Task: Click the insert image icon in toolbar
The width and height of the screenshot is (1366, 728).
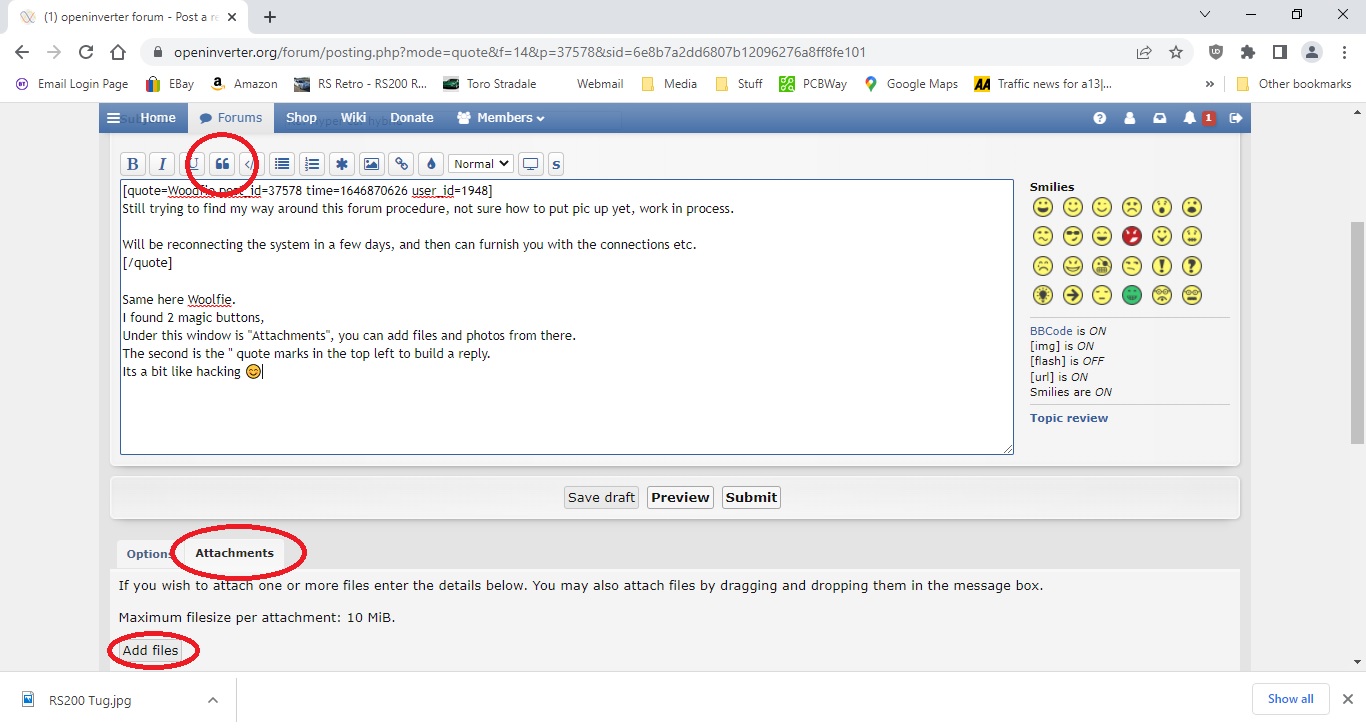Action: point(371,164)
